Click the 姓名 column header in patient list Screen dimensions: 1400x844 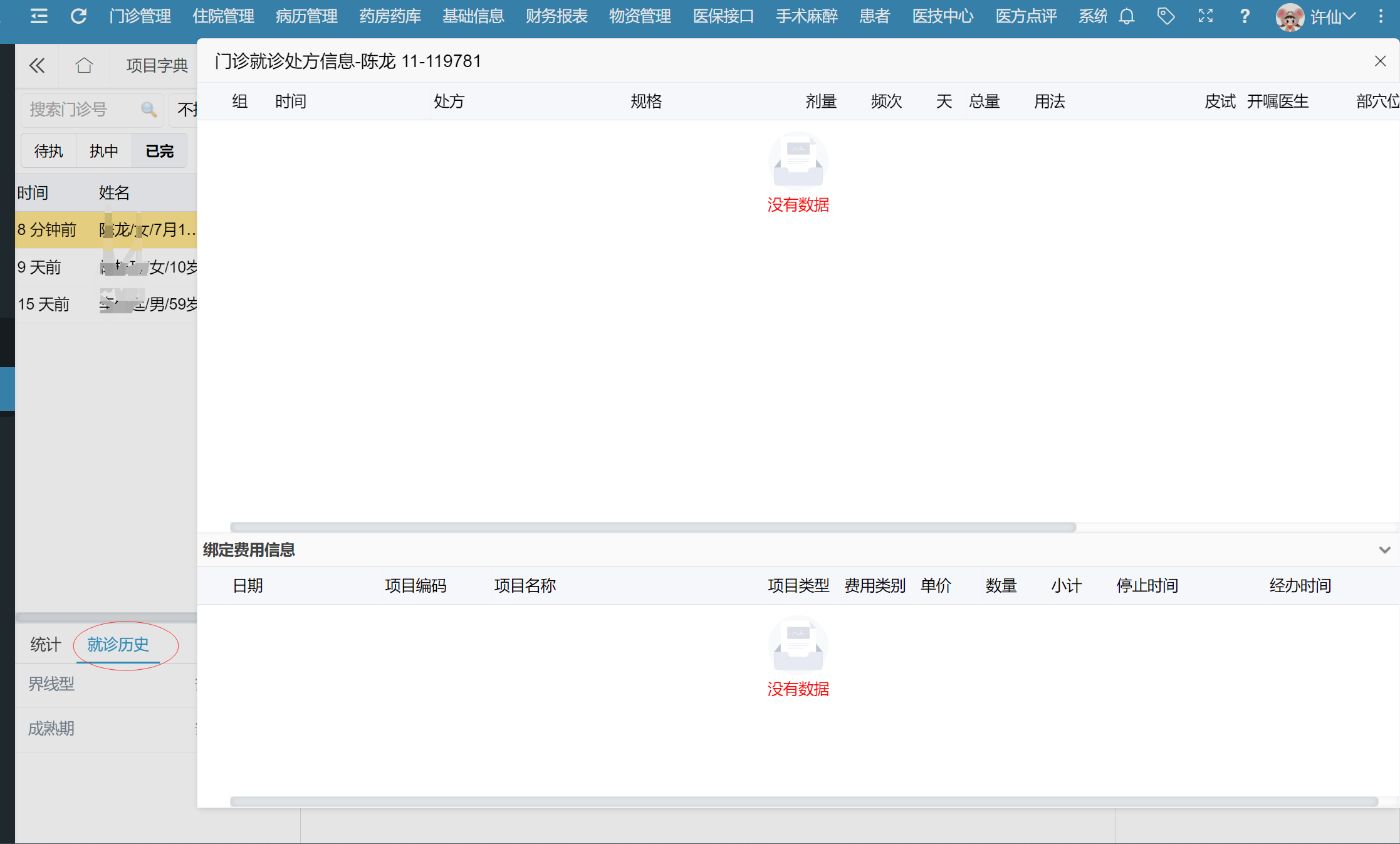point(114,192)
